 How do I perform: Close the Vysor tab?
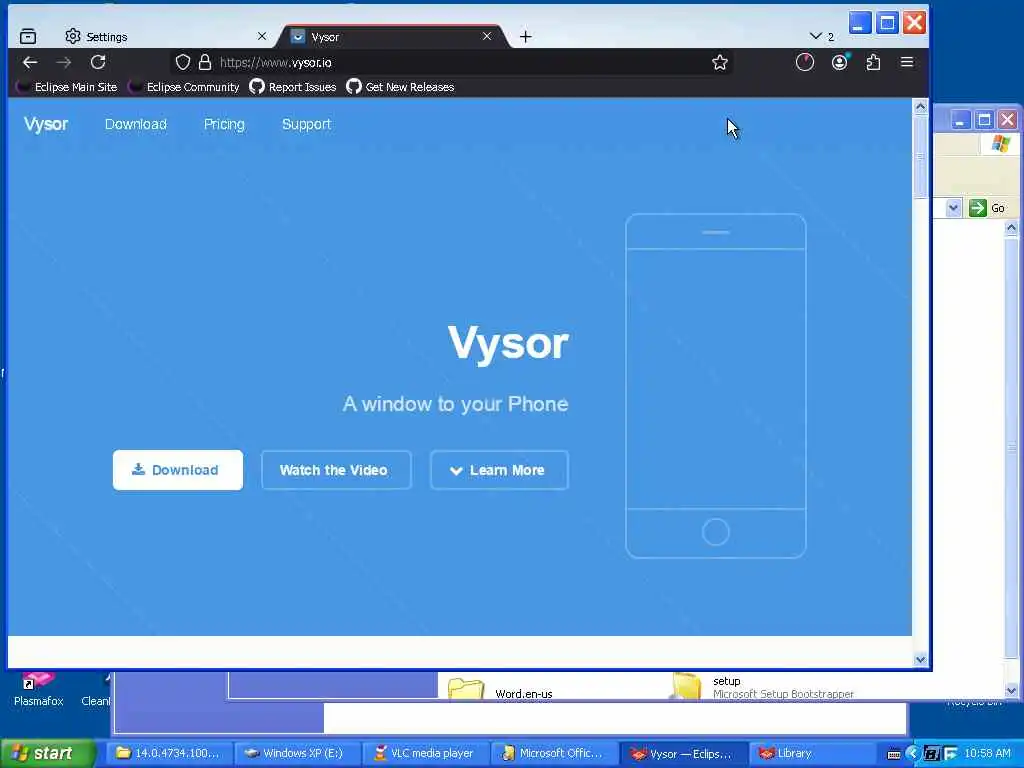(x=487, y=37)
